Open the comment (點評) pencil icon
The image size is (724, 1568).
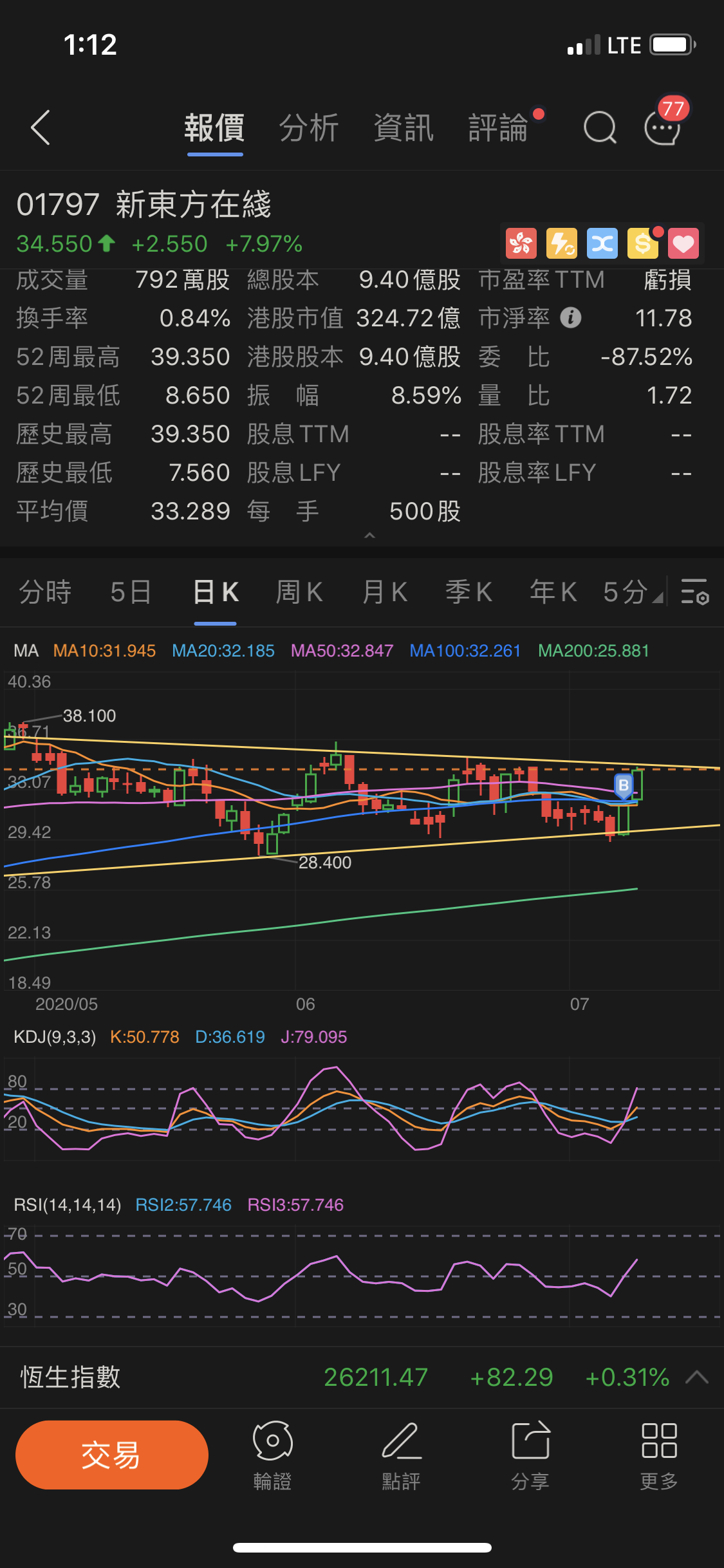(x=402, y=1456)
